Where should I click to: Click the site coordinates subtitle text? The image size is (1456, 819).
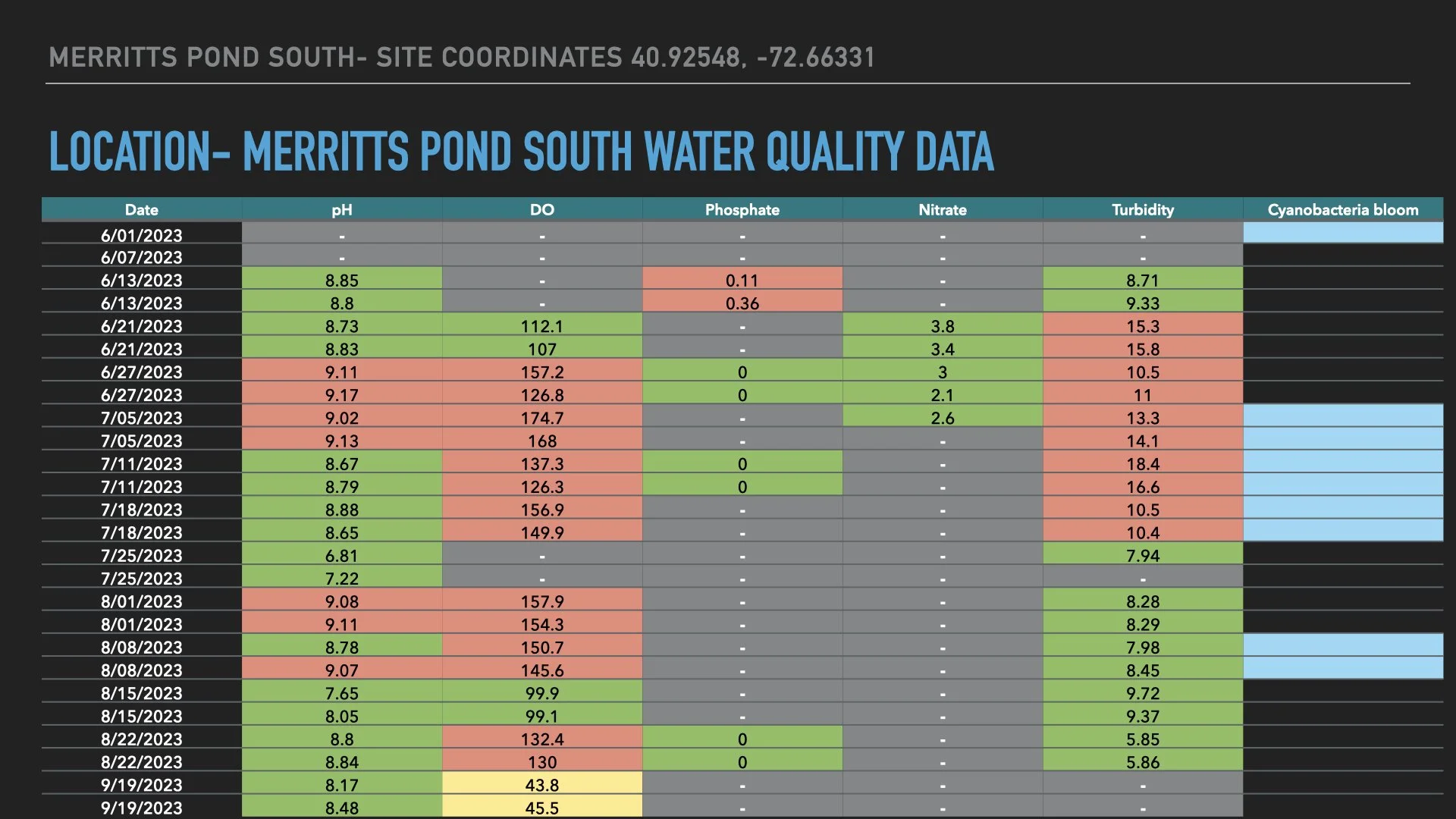click(x=461, y=58)
